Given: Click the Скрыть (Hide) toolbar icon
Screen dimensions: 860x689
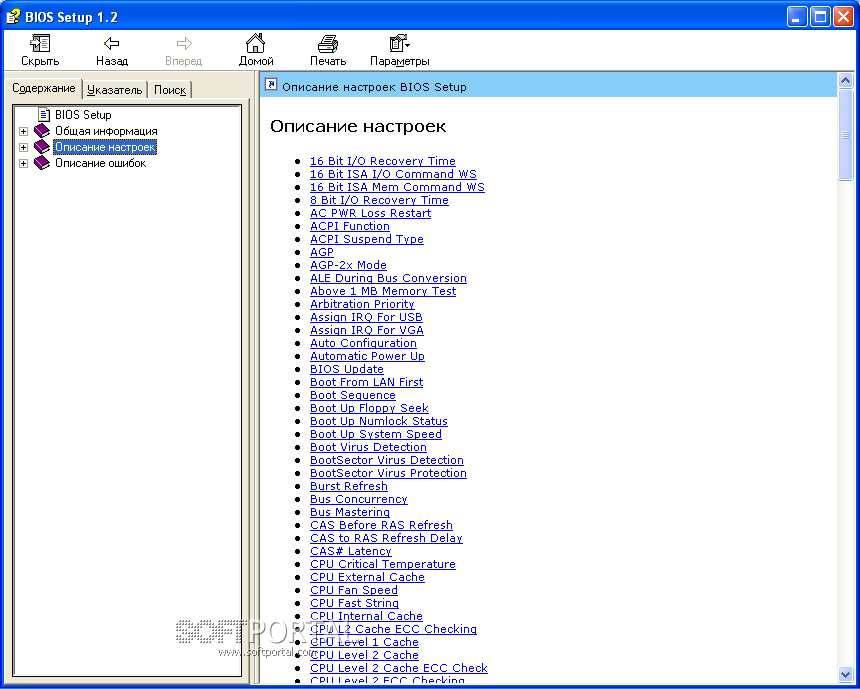Looking at the screenshot, I should (x=40, y=43).
